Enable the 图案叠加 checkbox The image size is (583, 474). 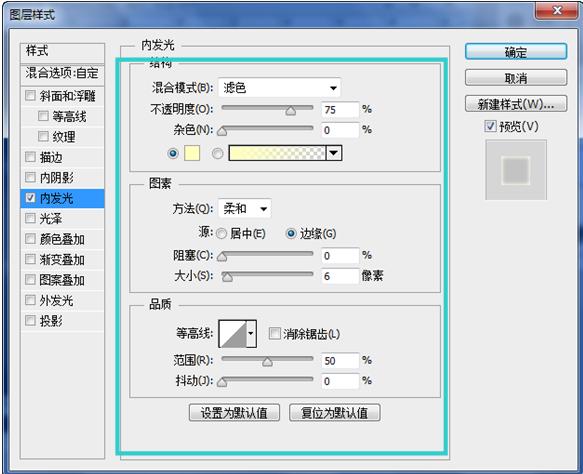[30, 279]
